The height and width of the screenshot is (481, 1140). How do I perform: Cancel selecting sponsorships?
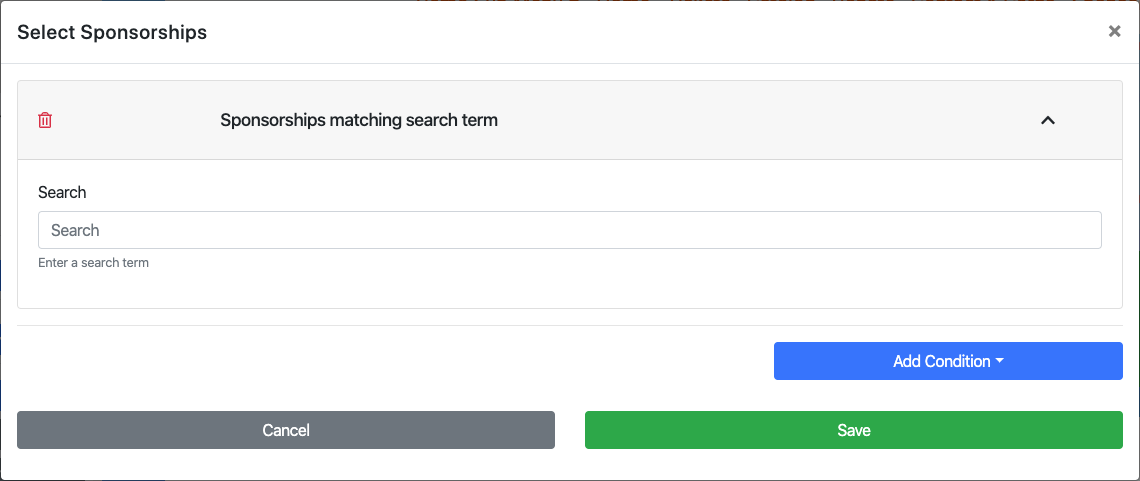[x=285, y=430]
